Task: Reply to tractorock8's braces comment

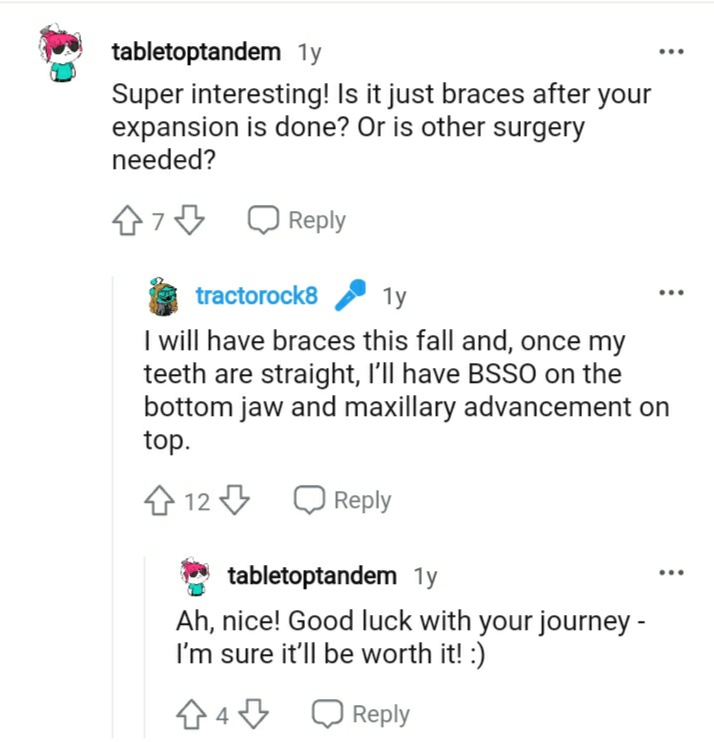Action: [x=343, y=501]
